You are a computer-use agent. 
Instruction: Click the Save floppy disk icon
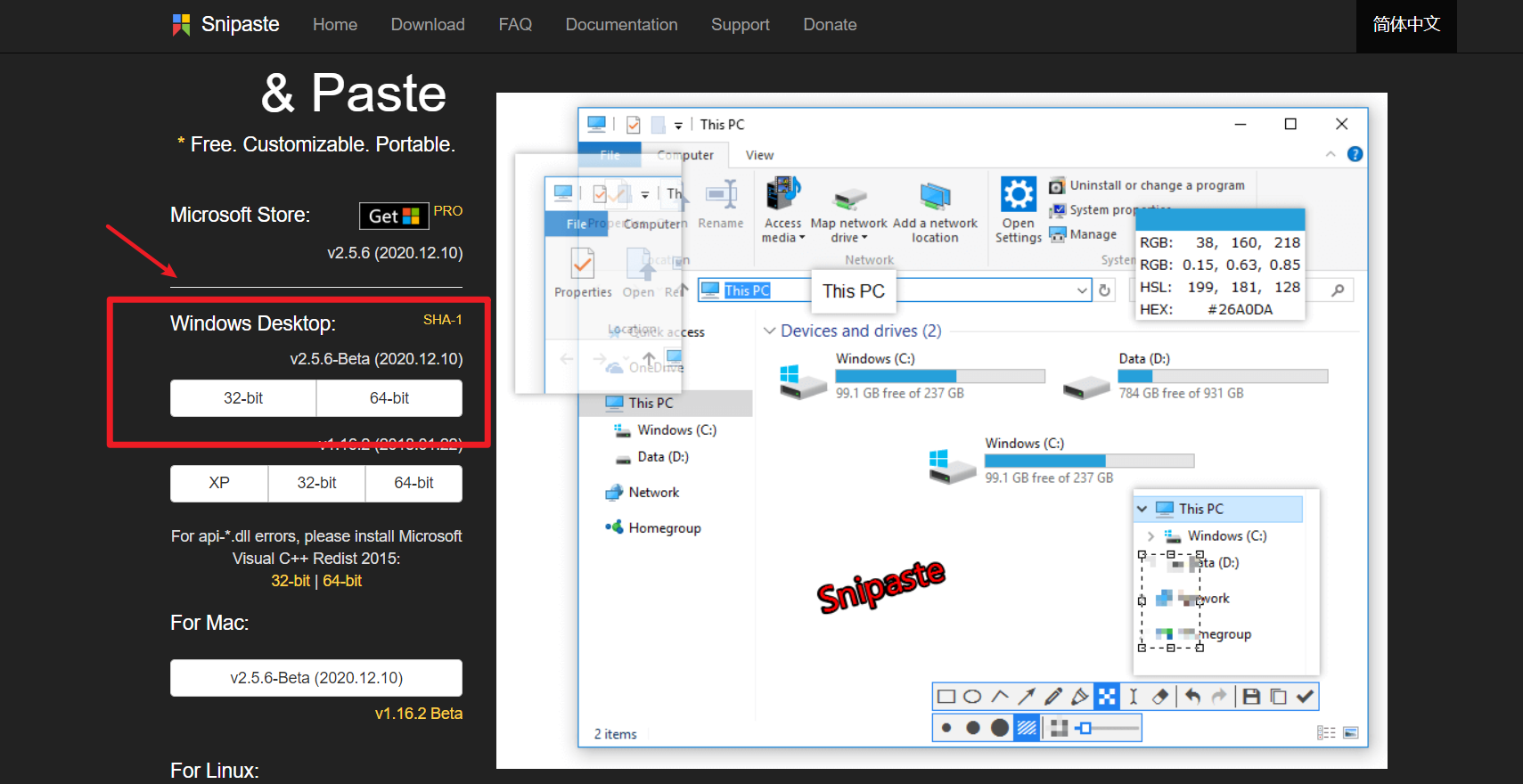tap(1251, 697)
